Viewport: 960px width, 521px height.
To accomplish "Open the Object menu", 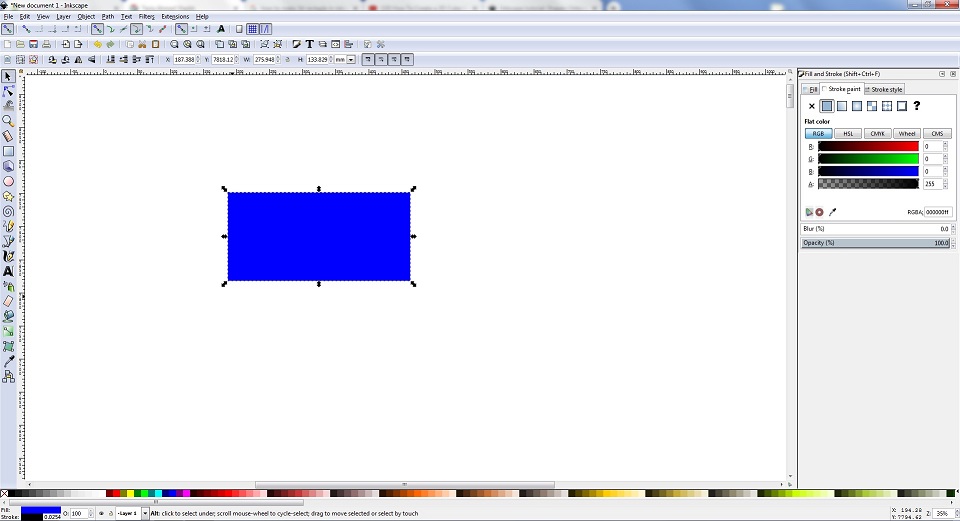I will coord(86,17).
